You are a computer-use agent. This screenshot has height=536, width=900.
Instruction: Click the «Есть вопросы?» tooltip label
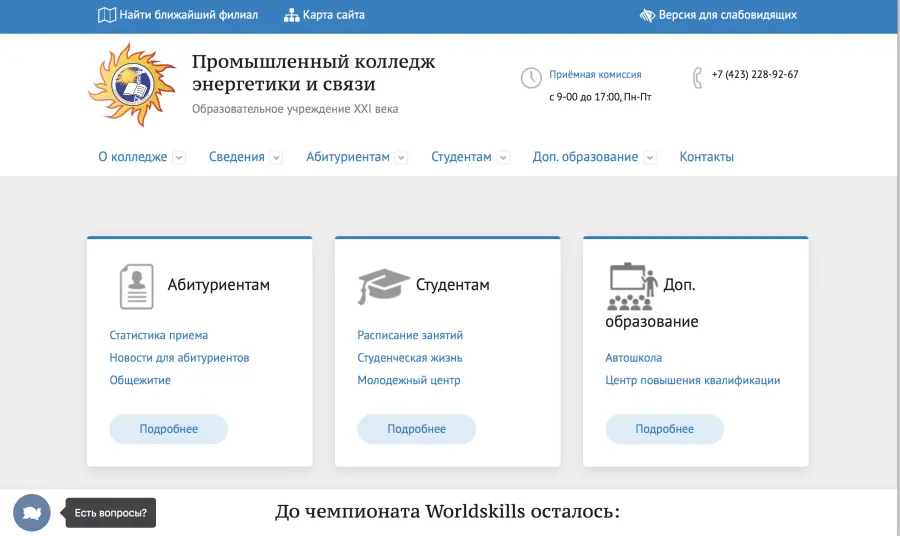[111, 514]
